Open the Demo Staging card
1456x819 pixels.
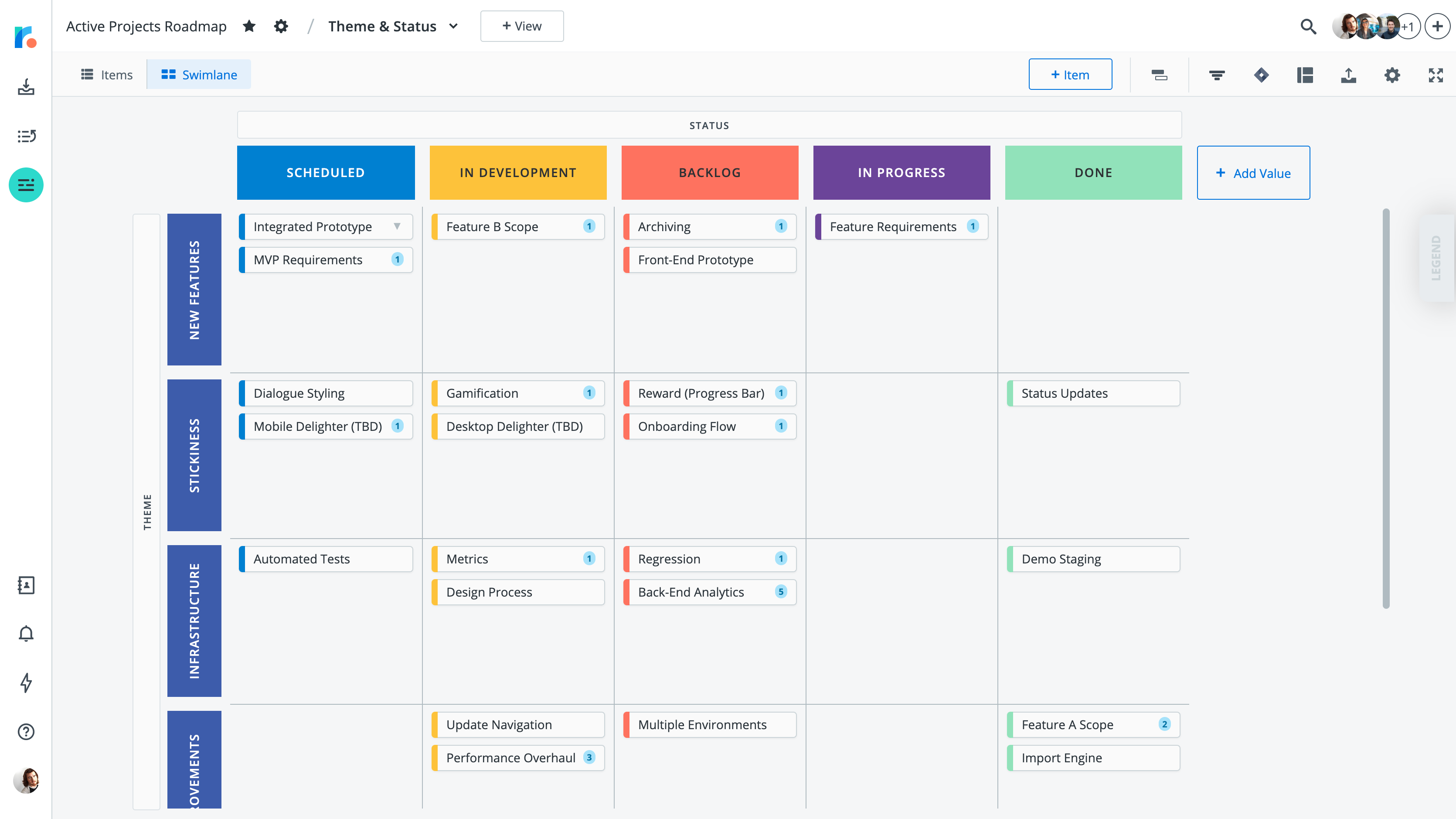[1093, 559]
